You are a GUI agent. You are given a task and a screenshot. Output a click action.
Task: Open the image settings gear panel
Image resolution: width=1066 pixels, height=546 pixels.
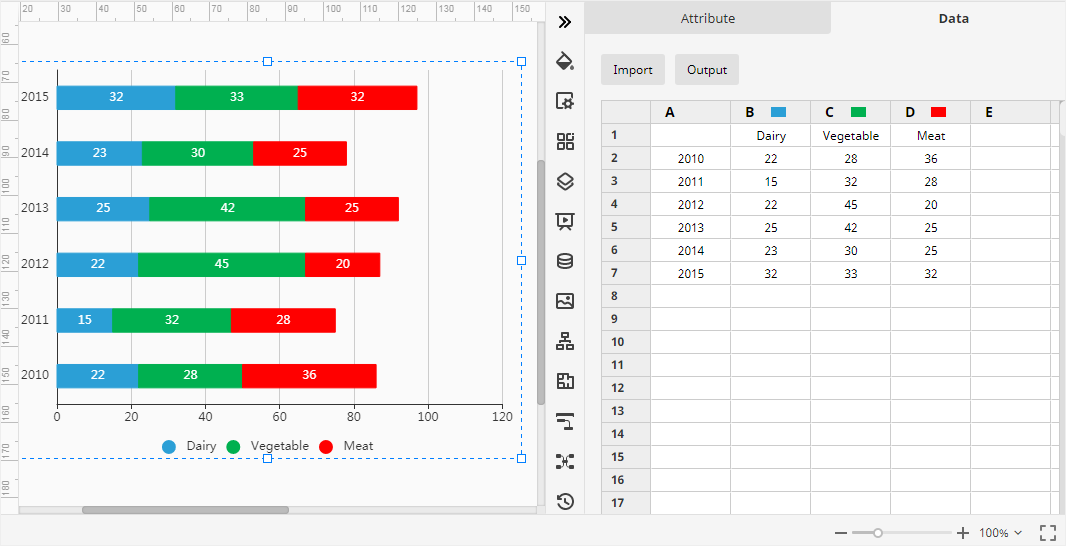click(565, 101)
